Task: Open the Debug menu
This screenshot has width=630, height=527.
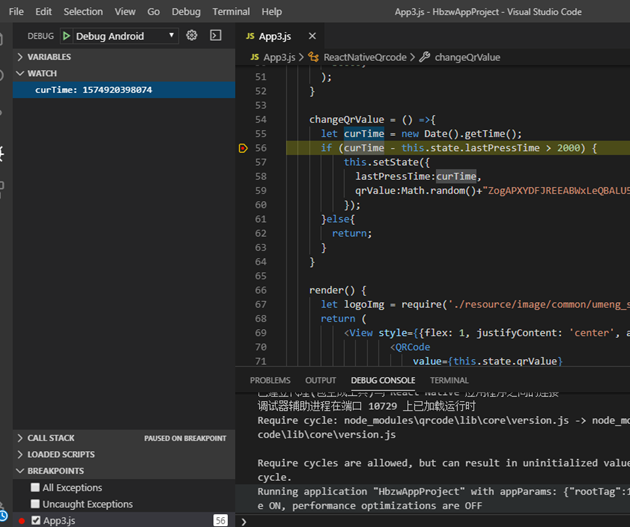Action: (x=186, y=12)
